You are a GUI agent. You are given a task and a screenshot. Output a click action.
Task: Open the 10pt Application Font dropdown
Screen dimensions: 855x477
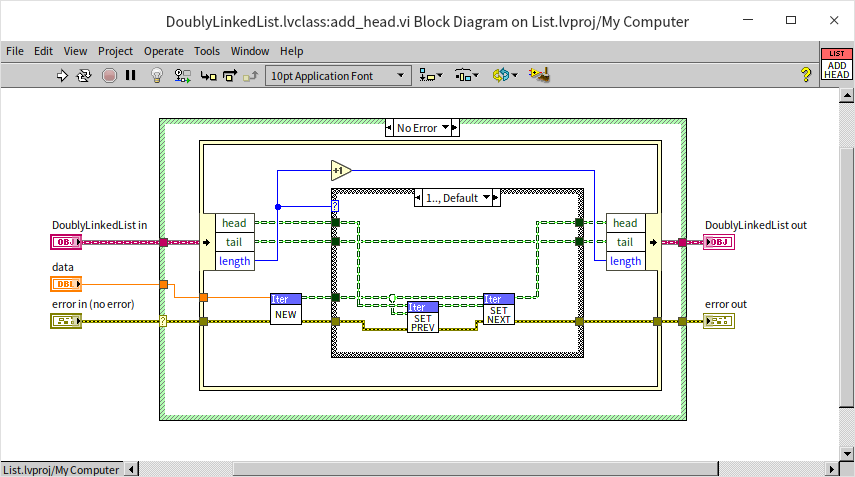(x=338, y=75)
